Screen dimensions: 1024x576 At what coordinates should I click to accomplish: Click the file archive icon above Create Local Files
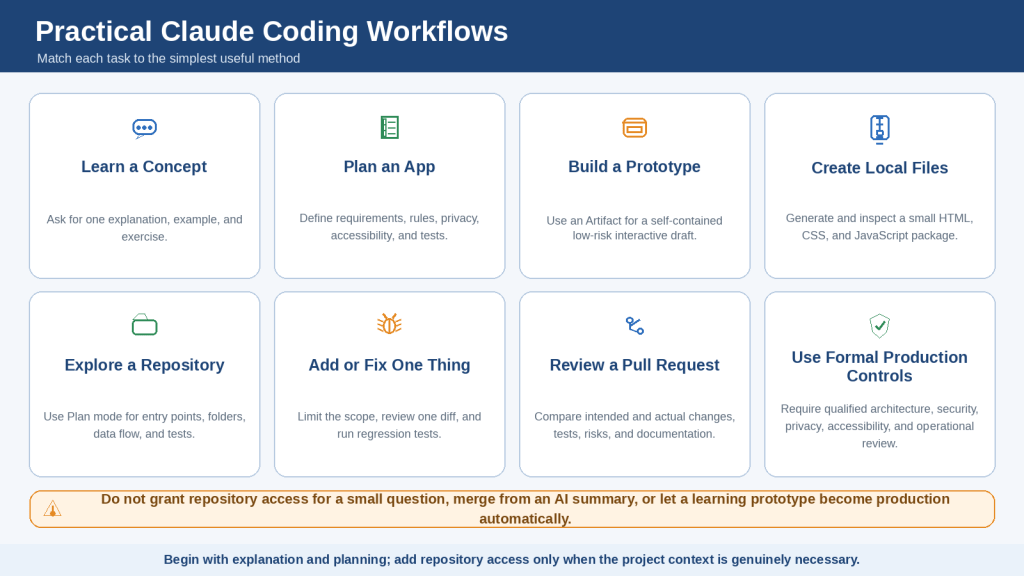[x=880, y=129]
